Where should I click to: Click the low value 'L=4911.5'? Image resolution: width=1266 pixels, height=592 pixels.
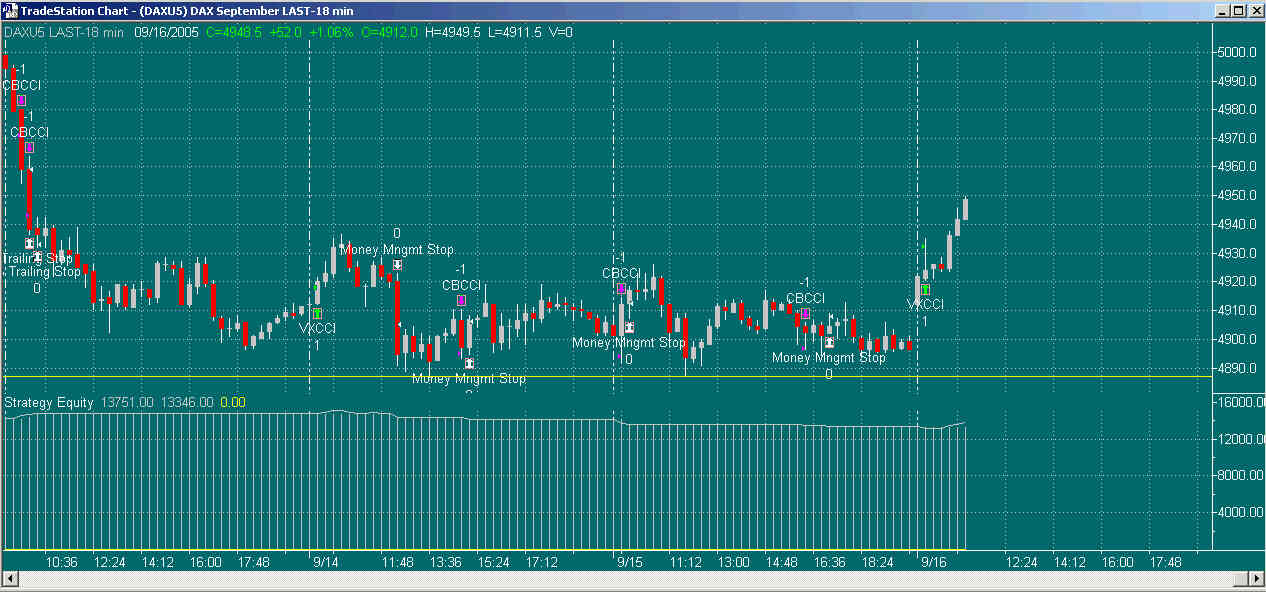tap(514, 32)
